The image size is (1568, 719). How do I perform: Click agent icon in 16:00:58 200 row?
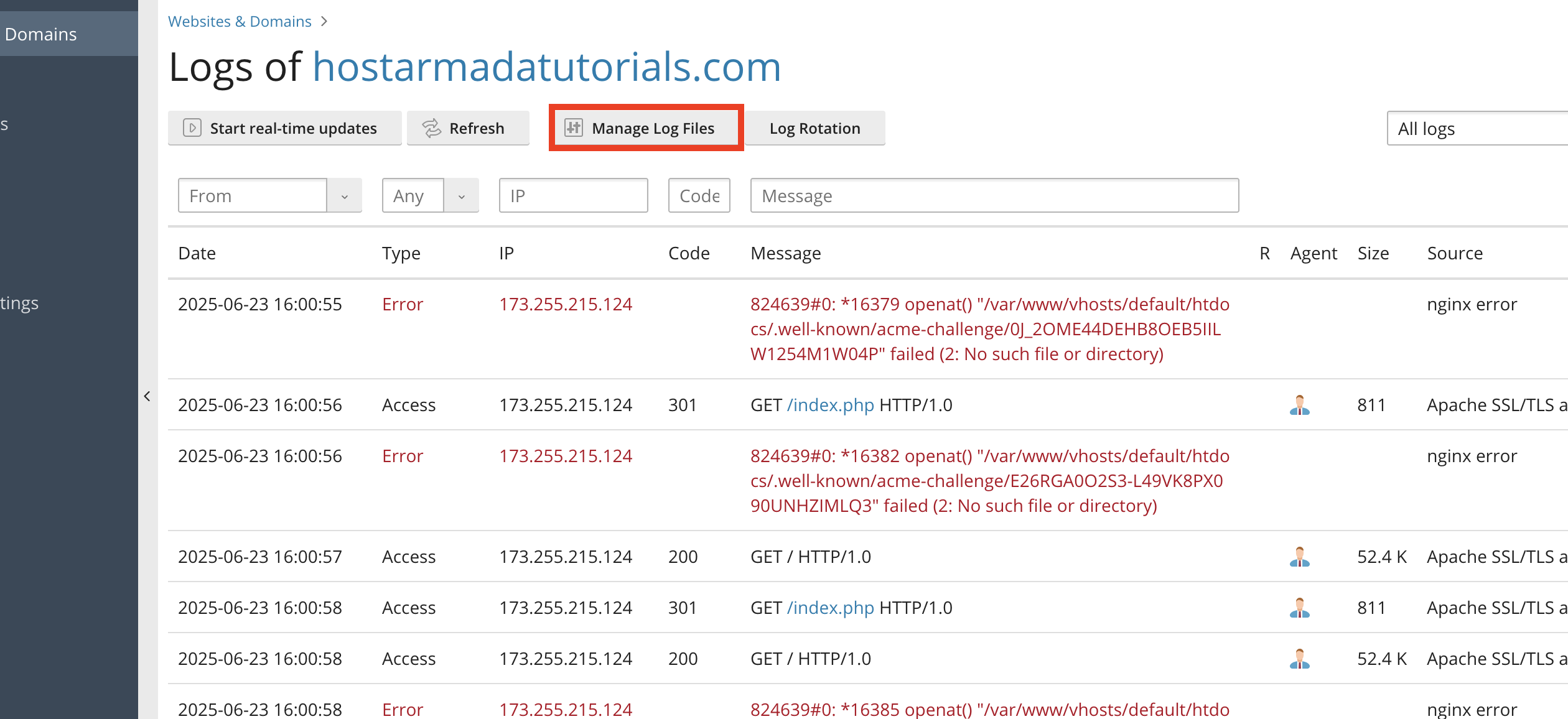[1300, 659]
